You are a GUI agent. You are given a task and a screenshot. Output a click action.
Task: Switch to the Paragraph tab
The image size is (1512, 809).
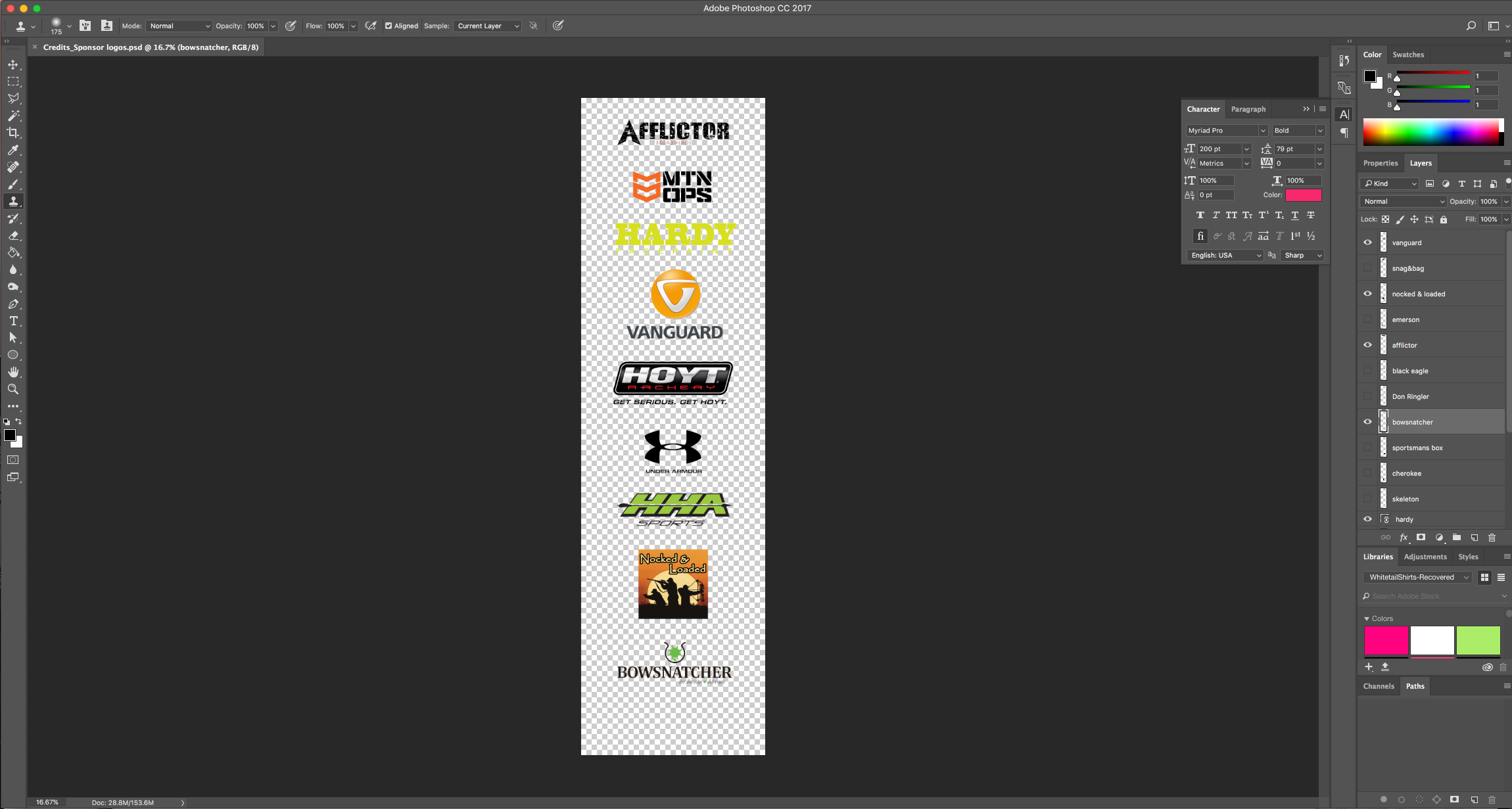pos(1248,110)
